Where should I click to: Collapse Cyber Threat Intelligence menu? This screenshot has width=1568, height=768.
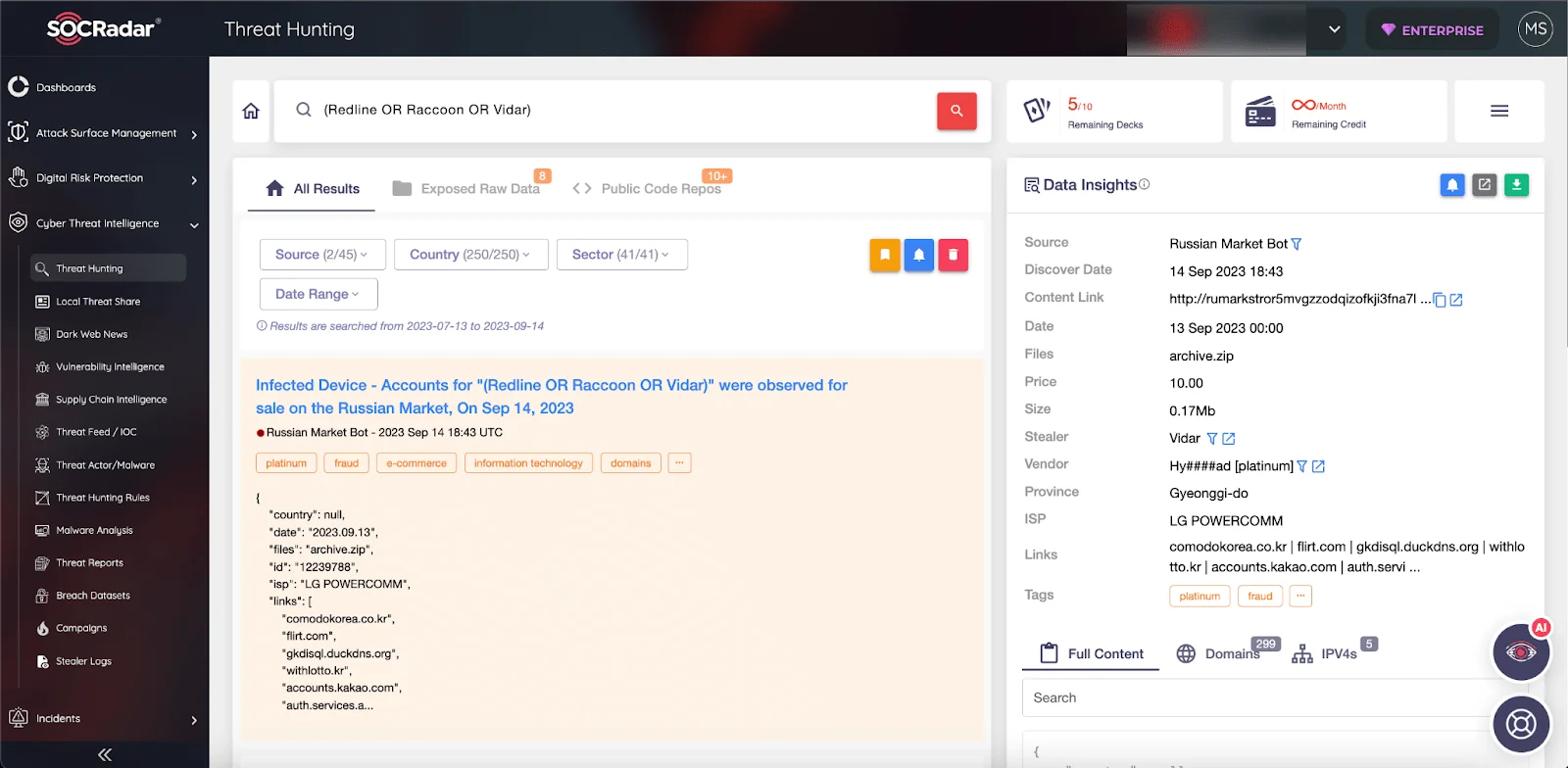point(104,223)
